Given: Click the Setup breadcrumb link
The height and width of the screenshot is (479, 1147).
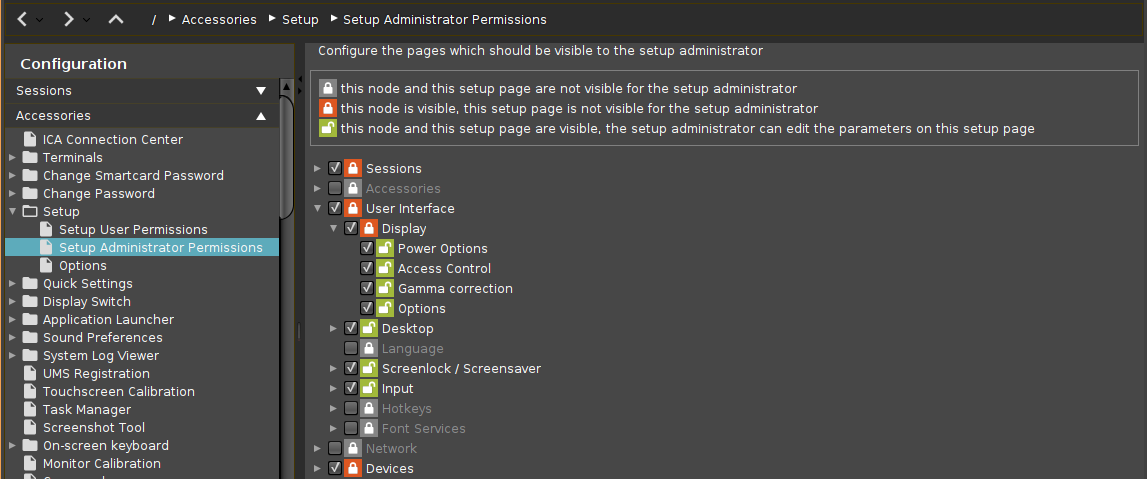Looking at the screenshot, I should (300, 19).
